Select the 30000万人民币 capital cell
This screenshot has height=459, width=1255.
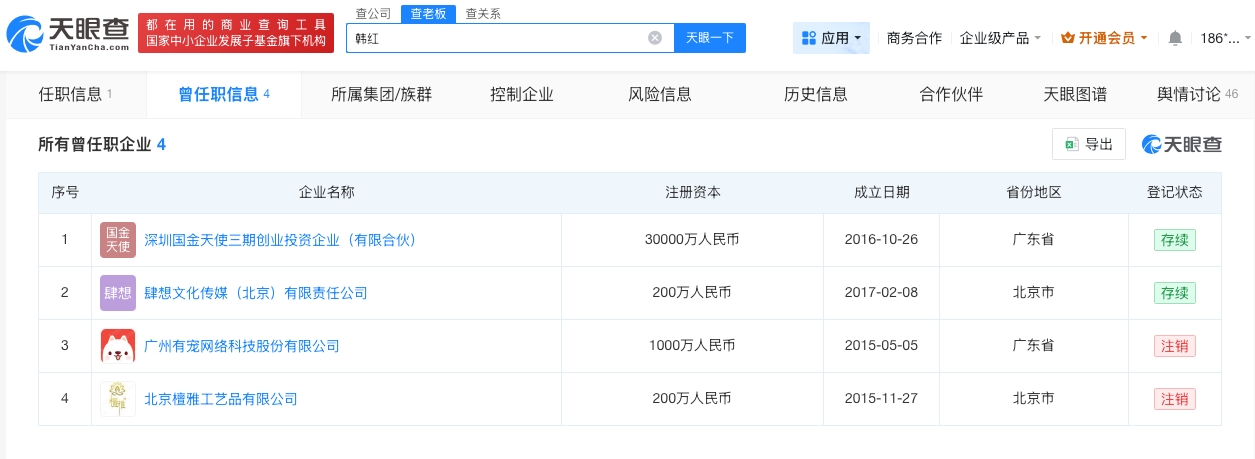(x=692, y=240)
